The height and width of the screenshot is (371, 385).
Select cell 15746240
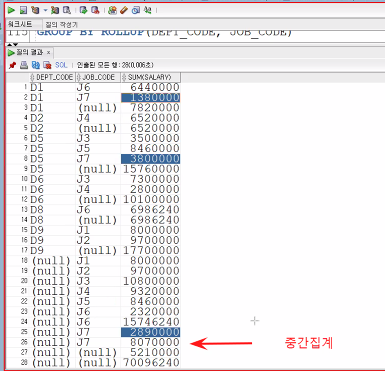click(151, 322)
